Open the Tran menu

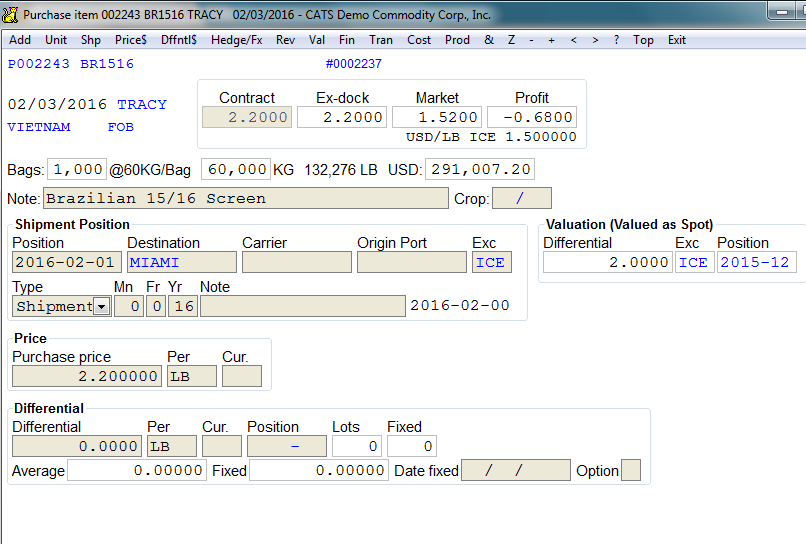[381, 40]
